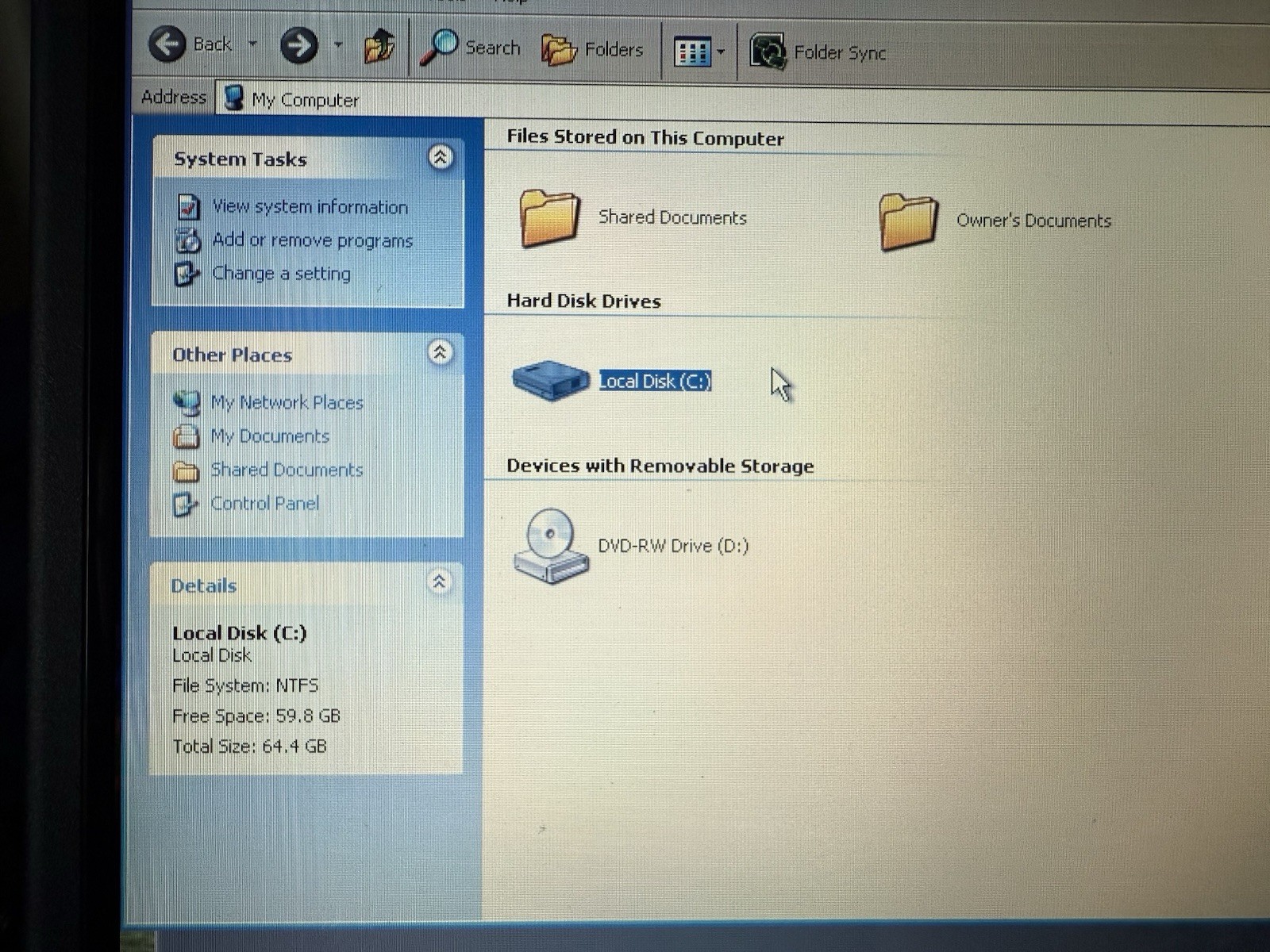Screen dimensions: 1270x952
Task: Click the Local Disk (C:) highlighted label
Action: (x=655, y=381)
